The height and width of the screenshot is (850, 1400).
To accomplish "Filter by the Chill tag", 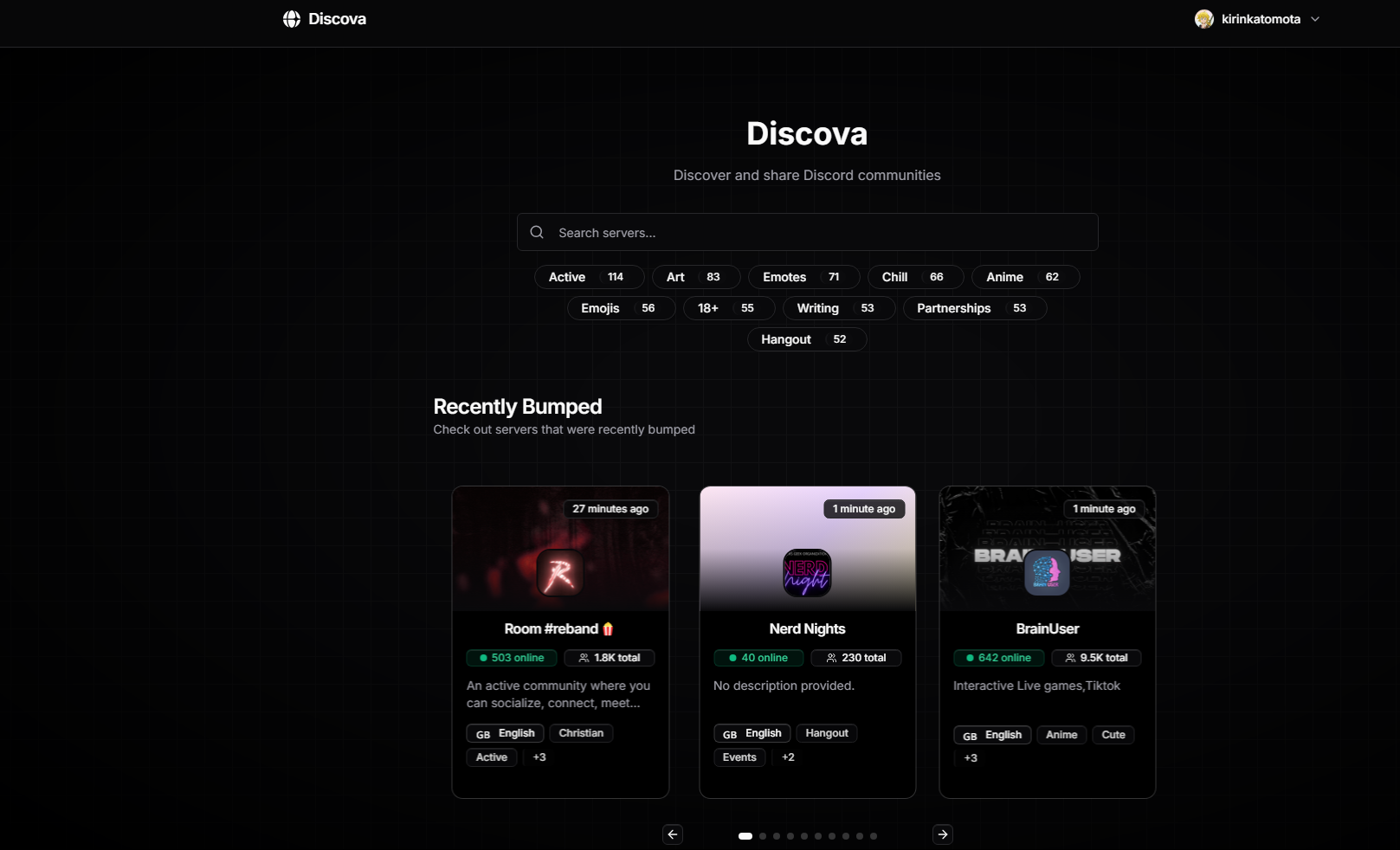I will tap(915, 277).
